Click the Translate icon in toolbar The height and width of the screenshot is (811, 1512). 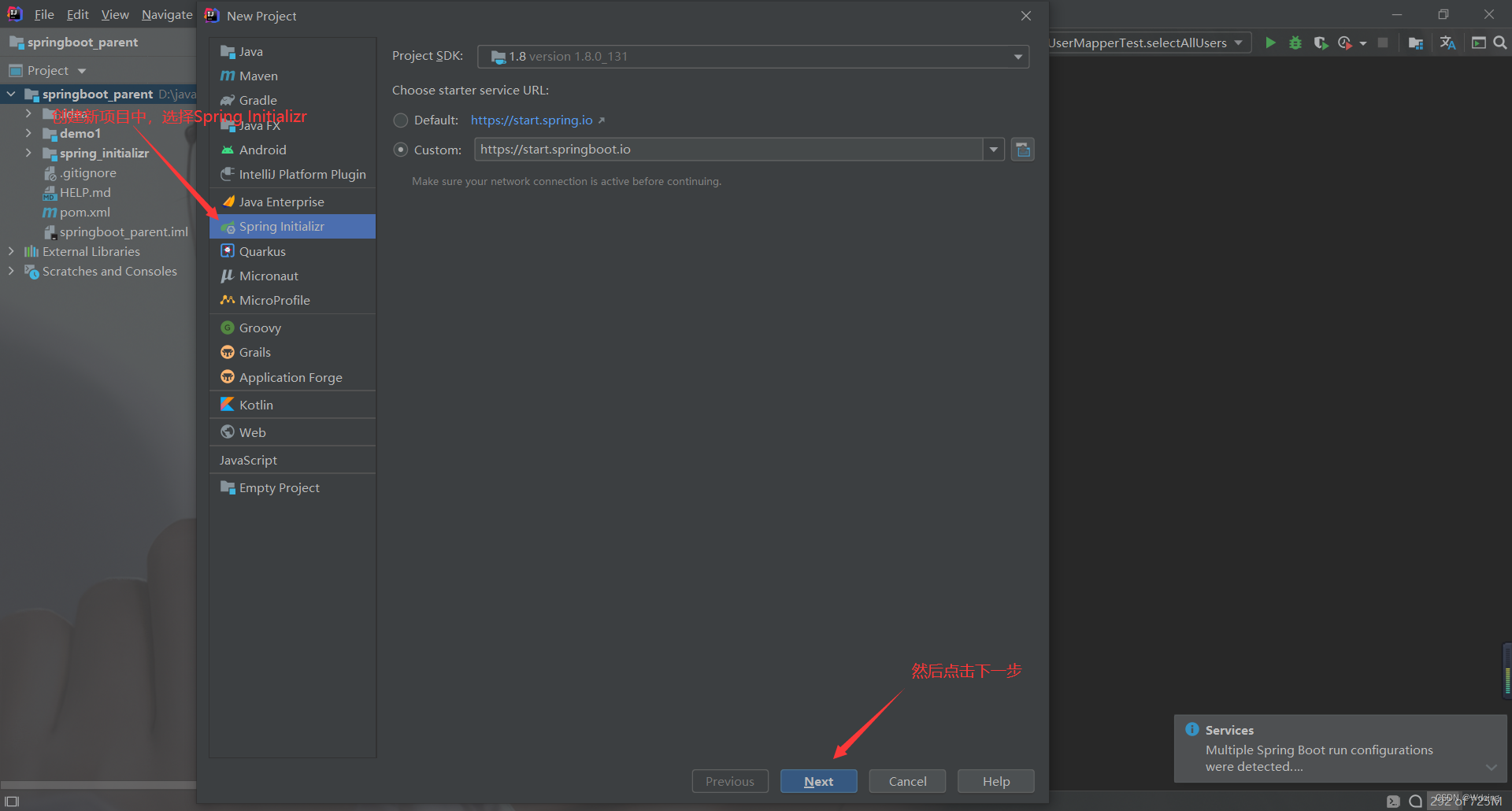[x=1447, y=43]
